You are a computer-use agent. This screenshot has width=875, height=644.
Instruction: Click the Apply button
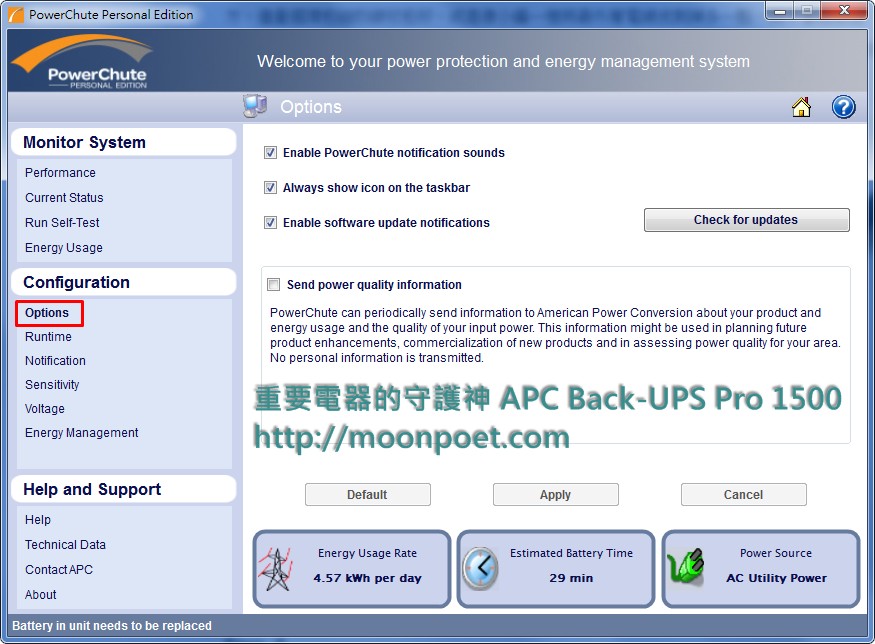pyautogui.click(x=555, y=495)
